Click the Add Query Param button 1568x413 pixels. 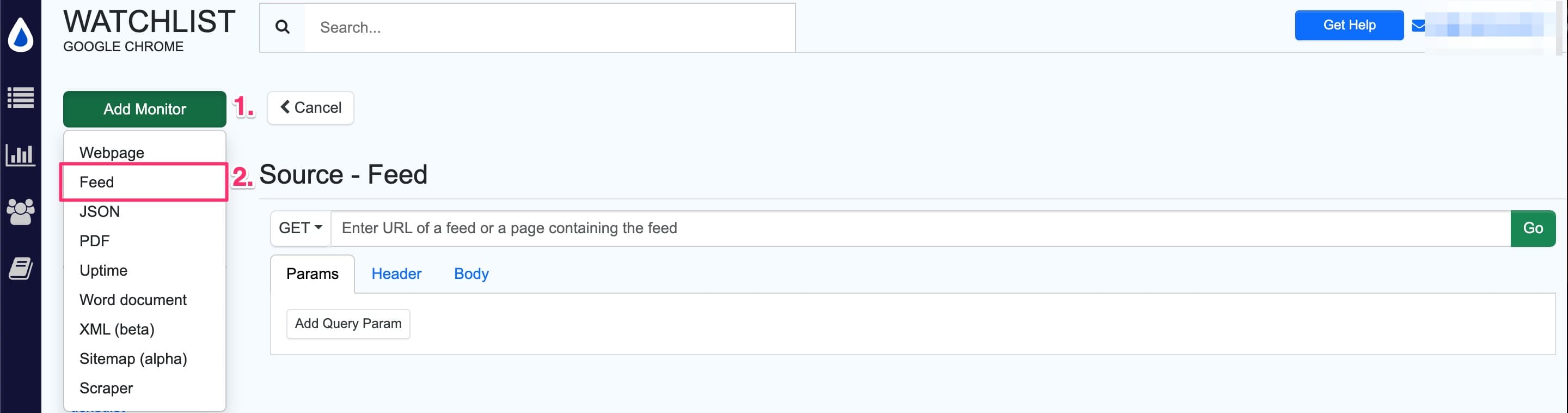pos(347,324)
